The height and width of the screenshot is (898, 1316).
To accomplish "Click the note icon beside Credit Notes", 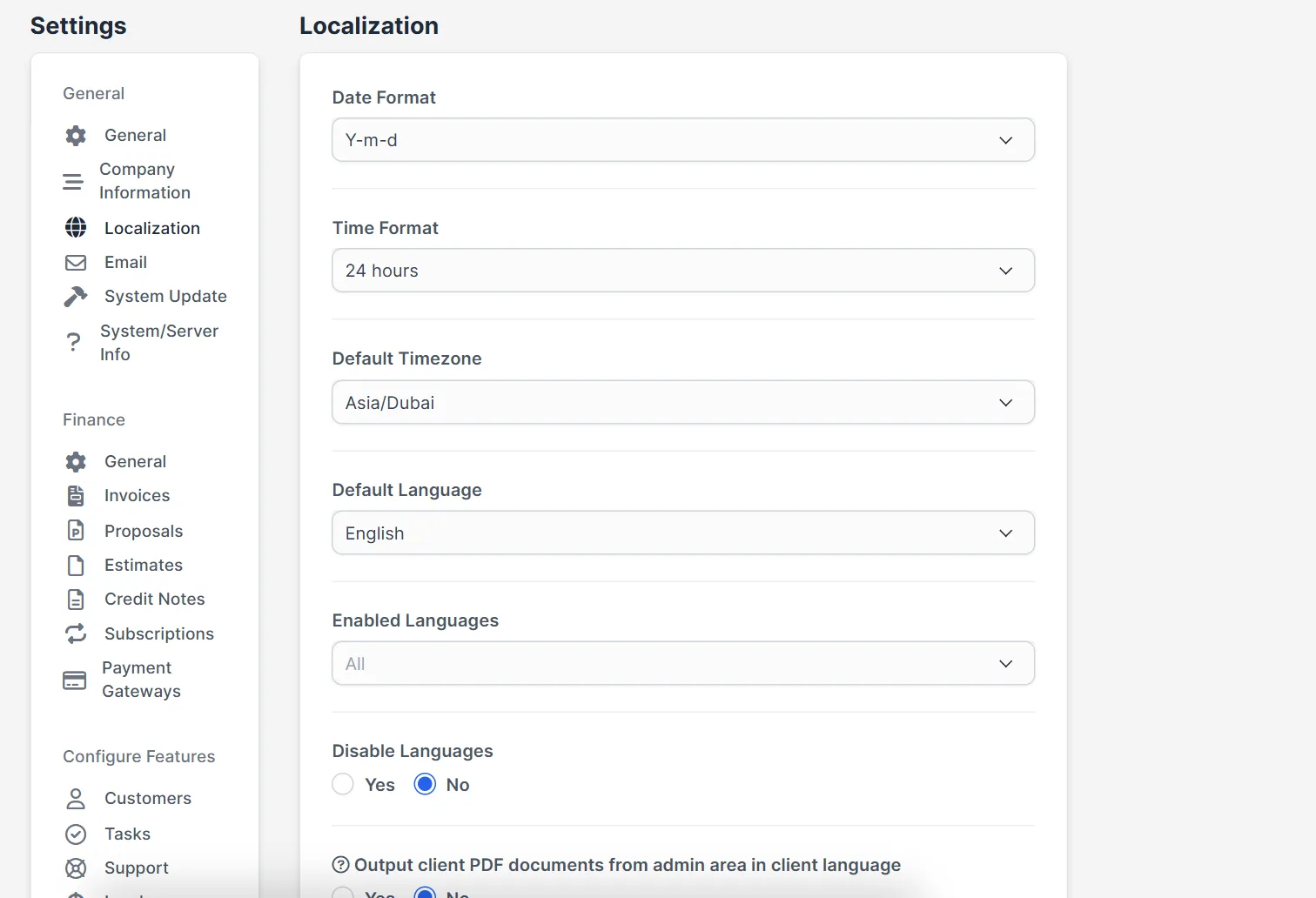I will tap(76, 600).
